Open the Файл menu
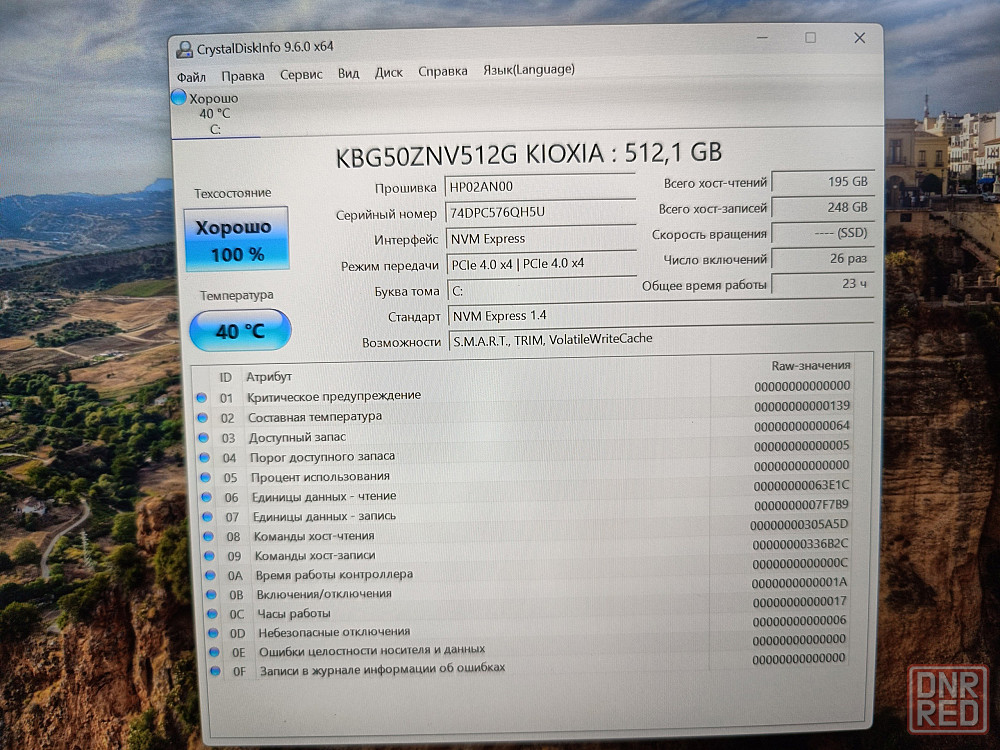This screenshot has width=1000, height=750. coord(191,77)
